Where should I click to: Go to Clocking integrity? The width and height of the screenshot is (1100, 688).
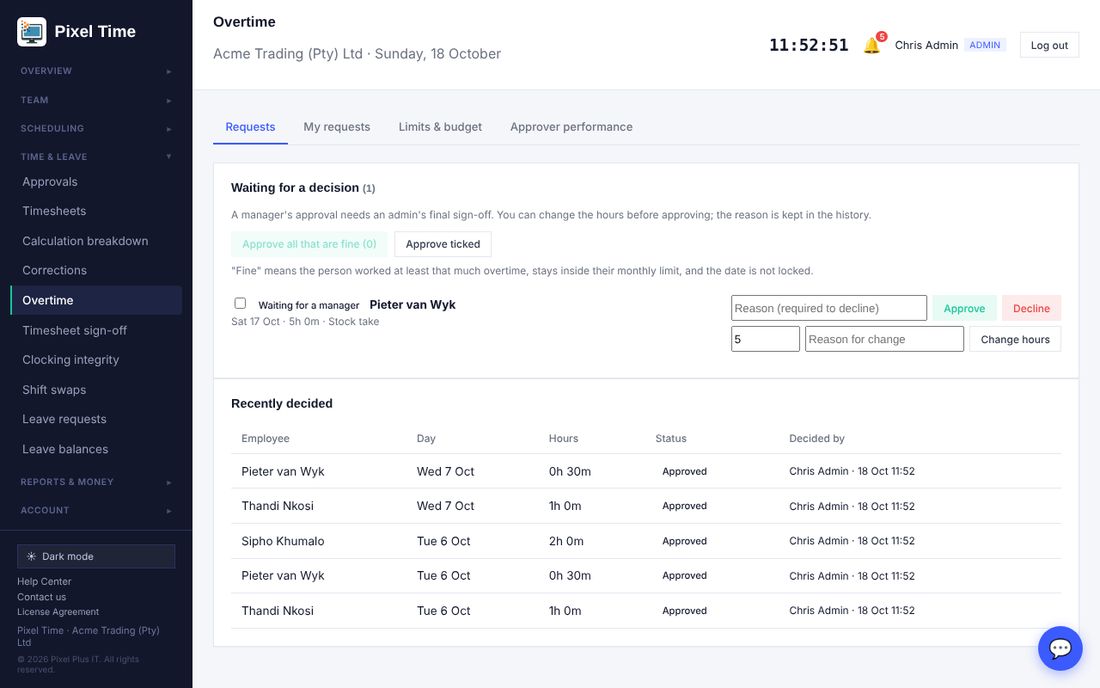click(96, 360)
